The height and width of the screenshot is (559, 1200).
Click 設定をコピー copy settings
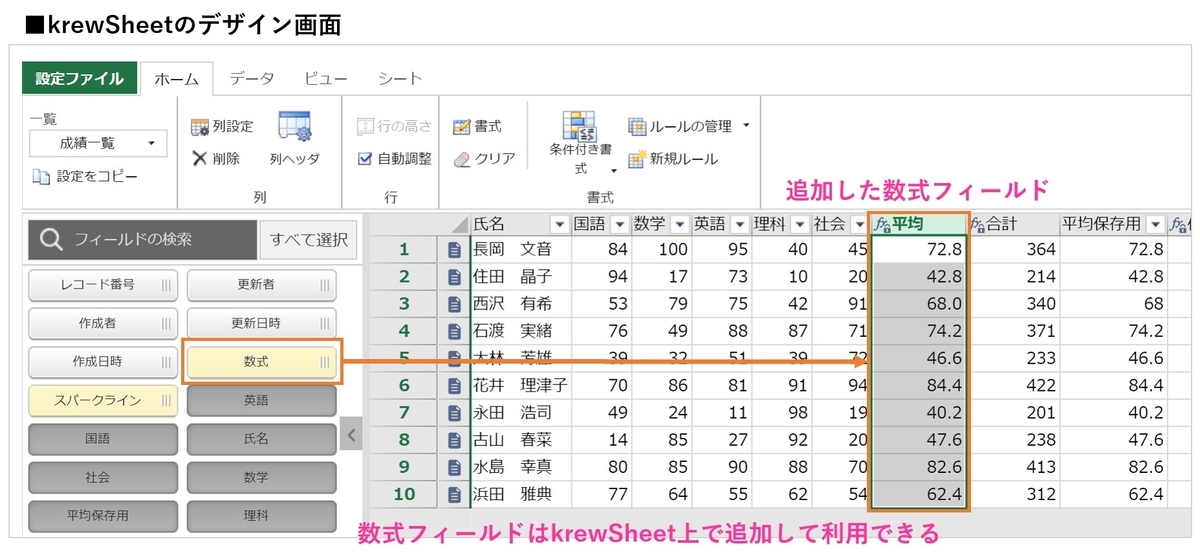tap(84, 177)
